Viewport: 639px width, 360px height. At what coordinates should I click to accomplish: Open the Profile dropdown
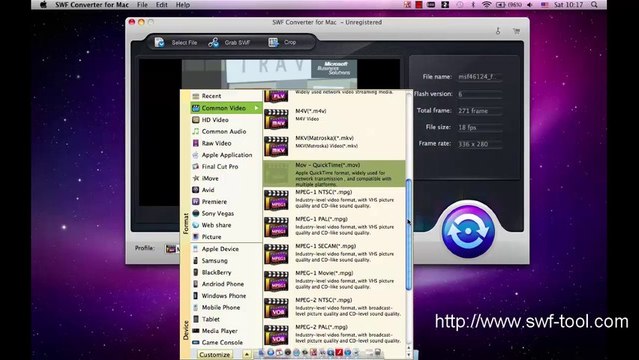click(x=172, y=248)
